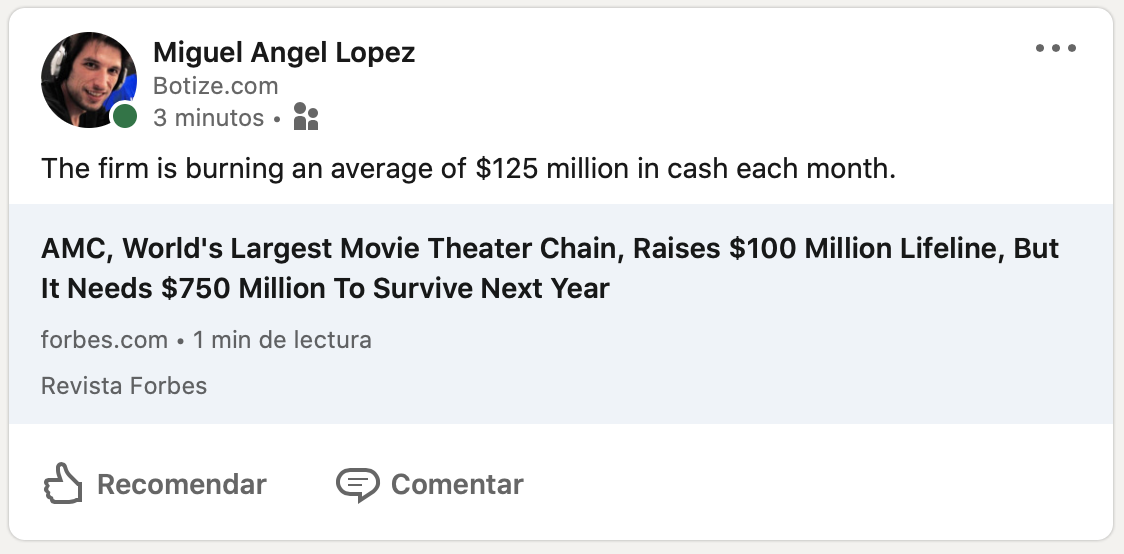Click the Botize.com subtitle under the name
1124x554 pixels.
click(215, 85)
